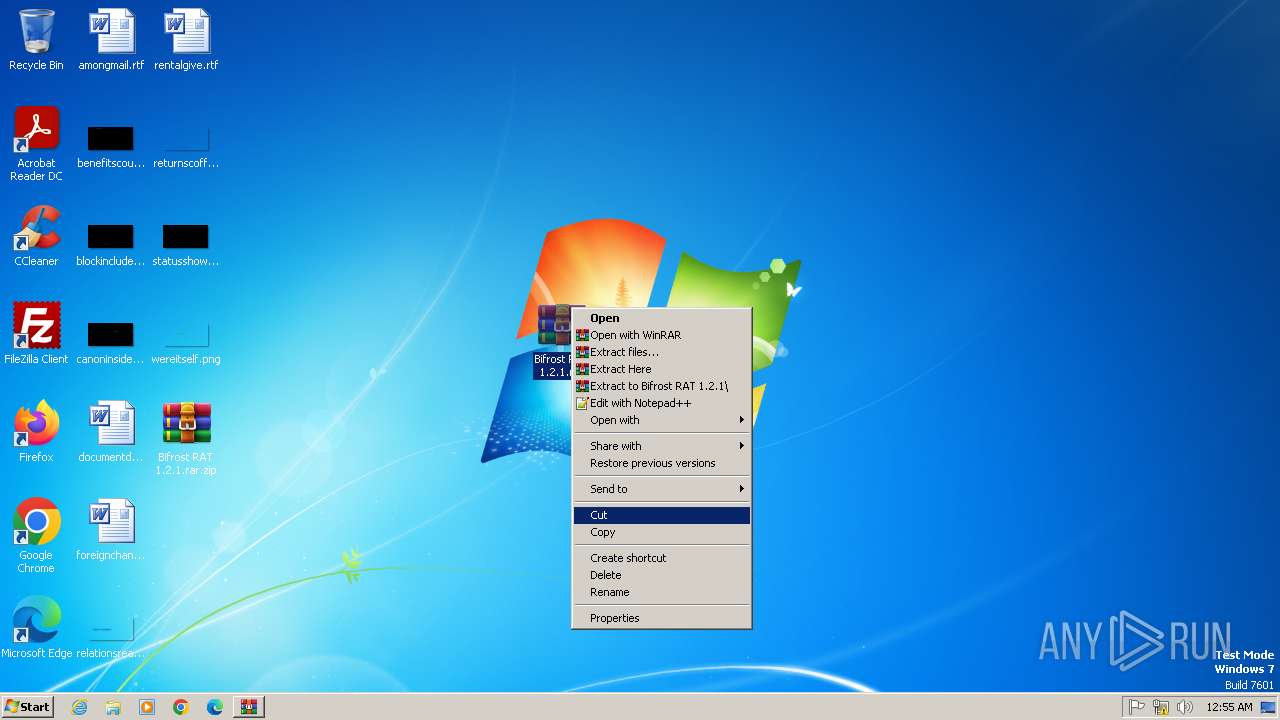Choose Create shortcut option
Viewport: 1280px width, 720px height.
point(661,558)
